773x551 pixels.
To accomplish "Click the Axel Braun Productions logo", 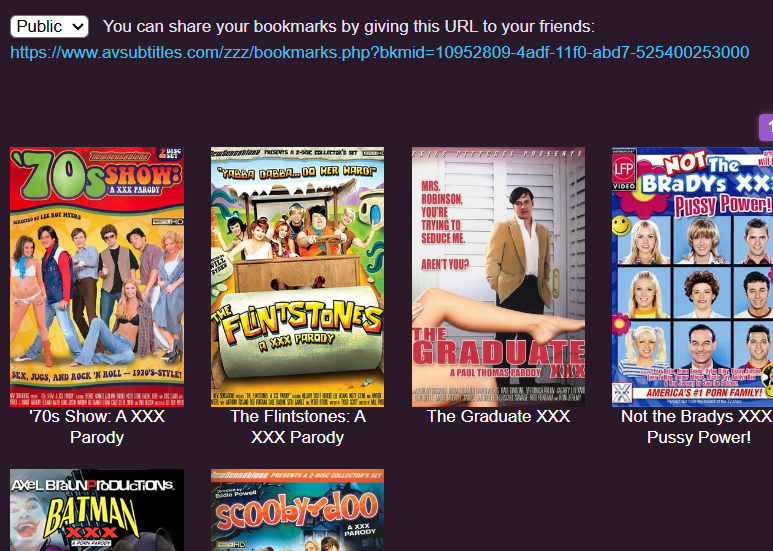I will (93, 485).
